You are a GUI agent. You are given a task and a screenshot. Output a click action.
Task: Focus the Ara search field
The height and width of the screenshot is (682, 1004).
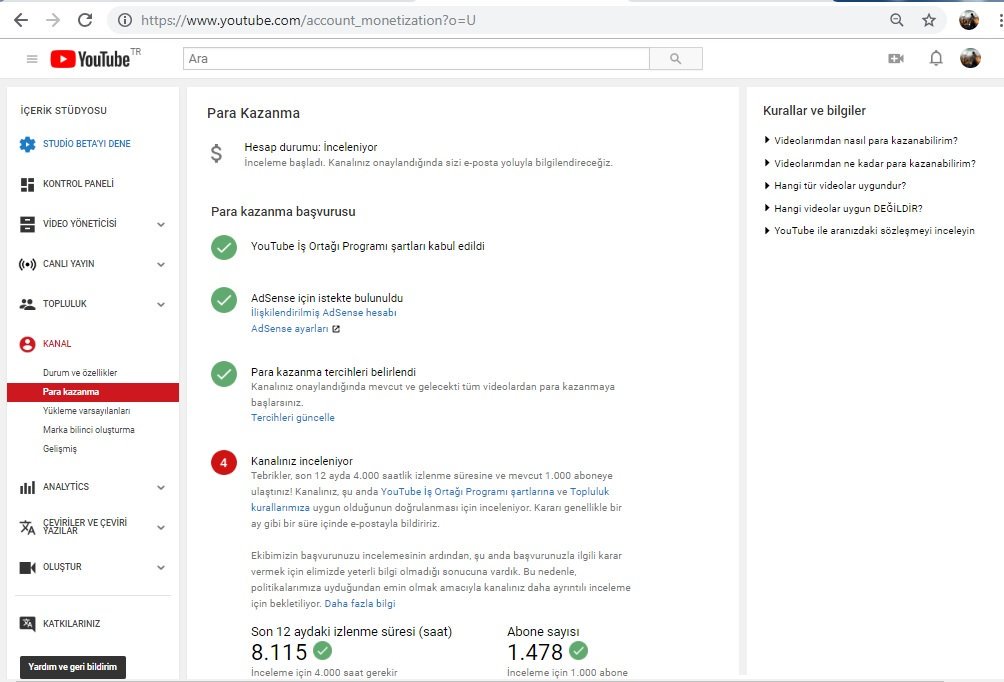tap(416, 58)
